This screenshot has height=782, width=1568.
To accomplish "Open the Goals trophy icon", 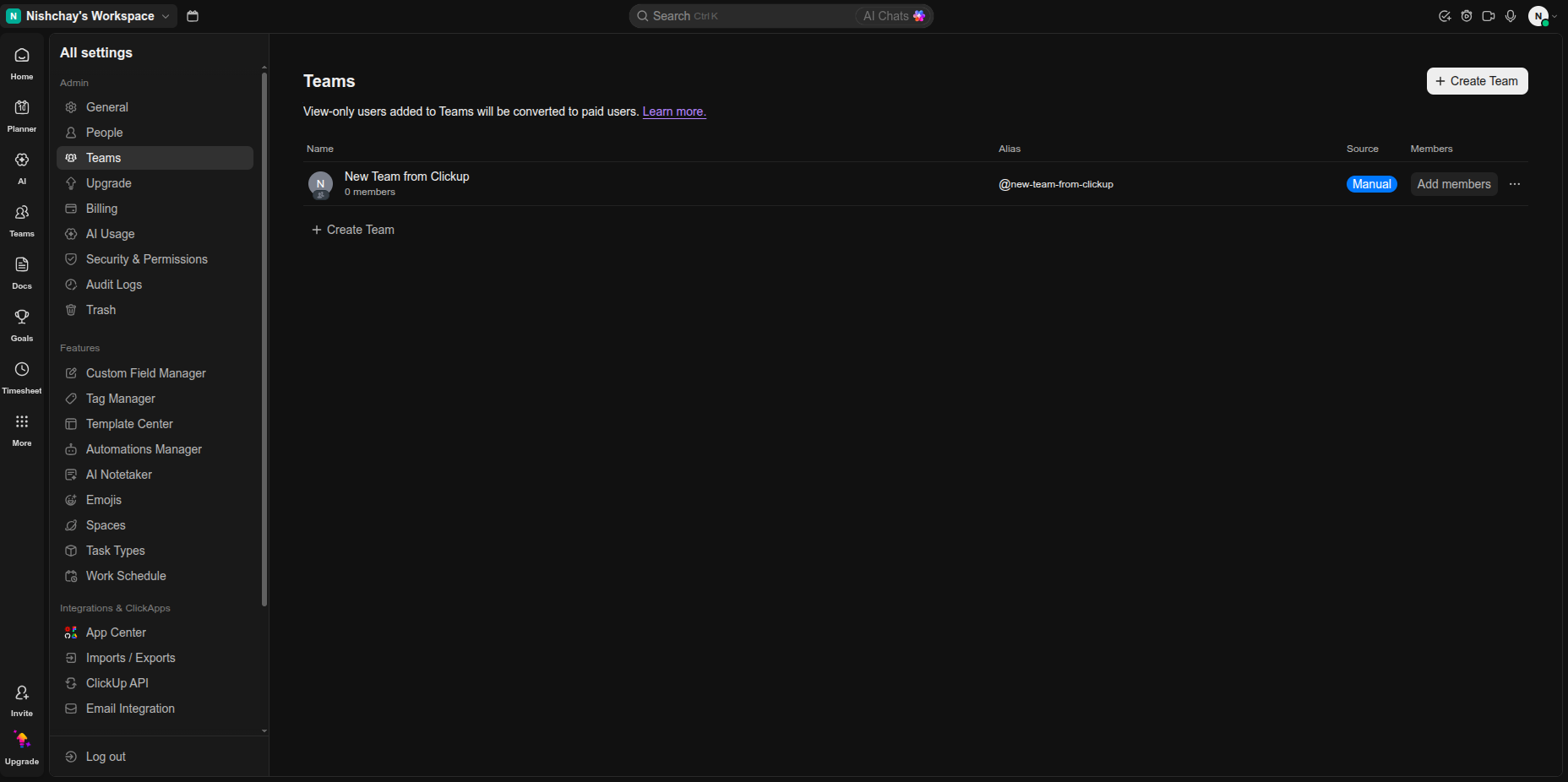I will (x=22, y=317).
